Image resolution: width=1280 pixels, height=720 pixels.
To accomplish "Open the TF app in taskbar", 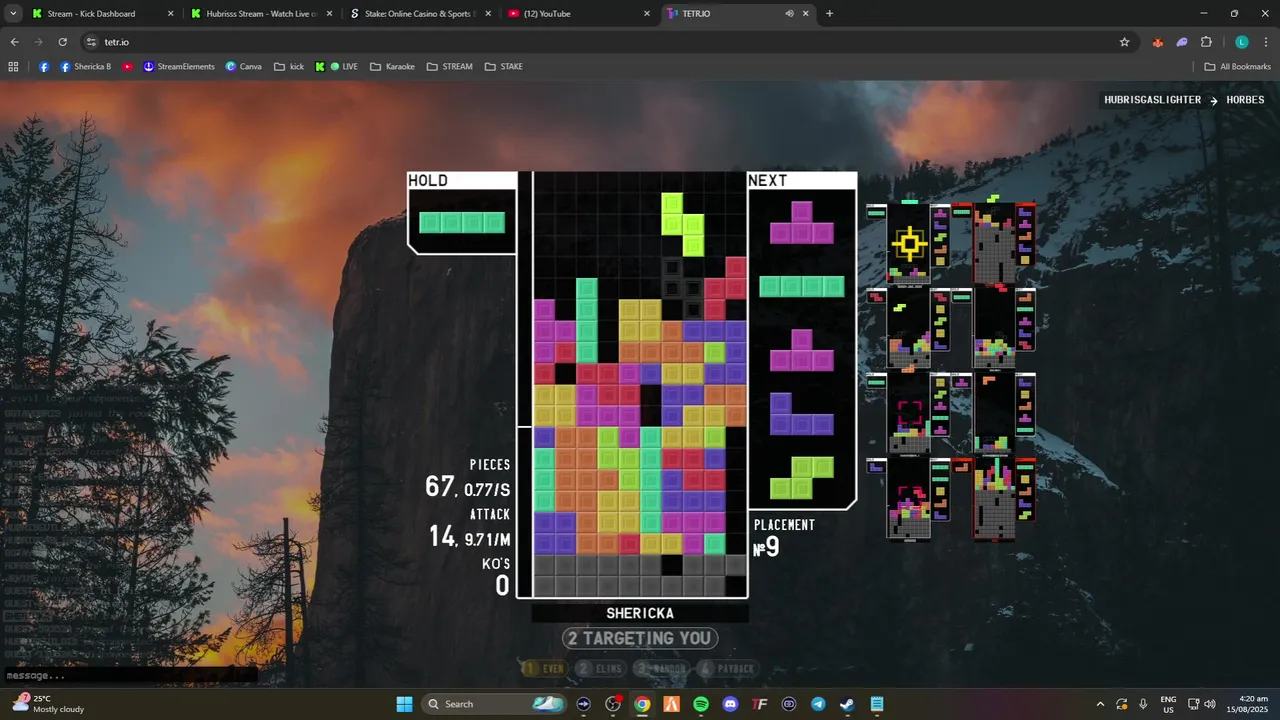I will coord(760,704).
